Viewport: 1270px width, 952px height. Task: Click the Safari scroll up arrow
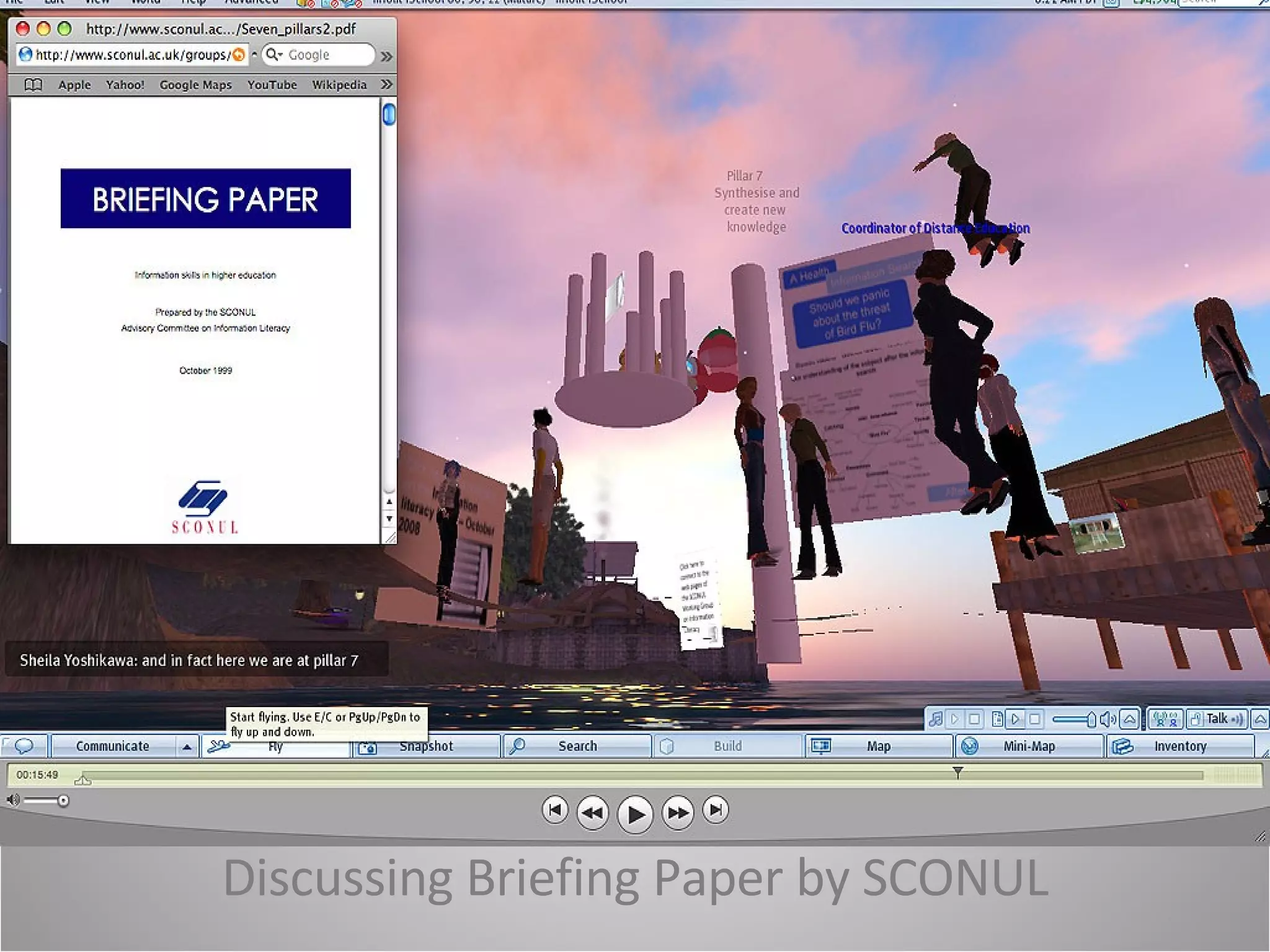click(x=389, y=501)
